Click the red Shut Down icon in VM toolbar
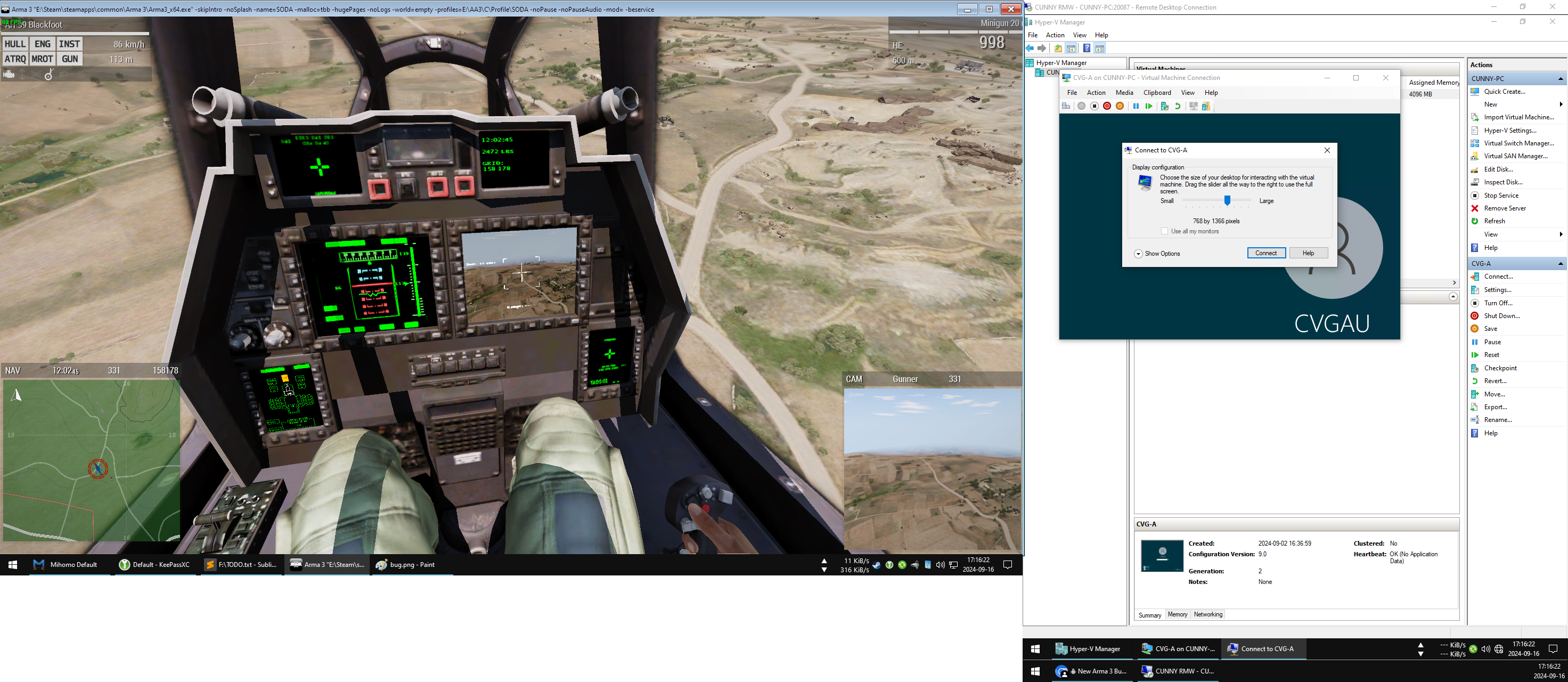 1107,106
